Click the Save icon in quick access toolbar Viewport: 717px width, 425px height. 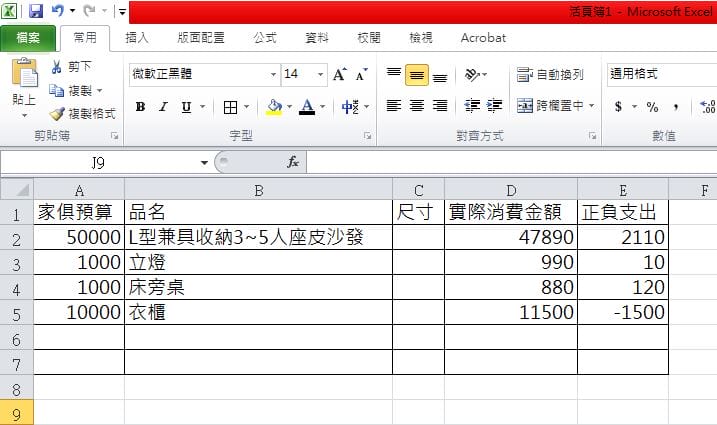pyautogui.click(x=36, y=11)
